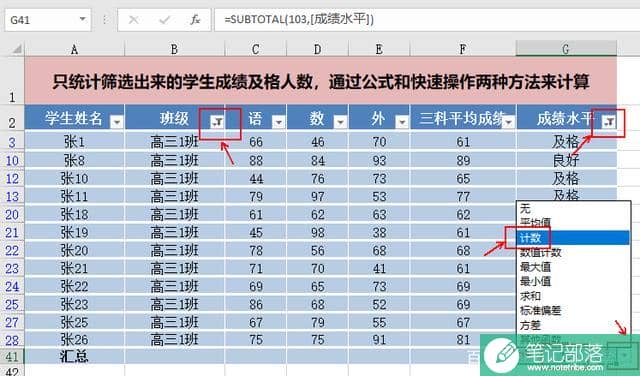This screenshot has width=640, height=376.
Task: Expand the Name Box dropdown arrow
Action: tap(82, 19)
